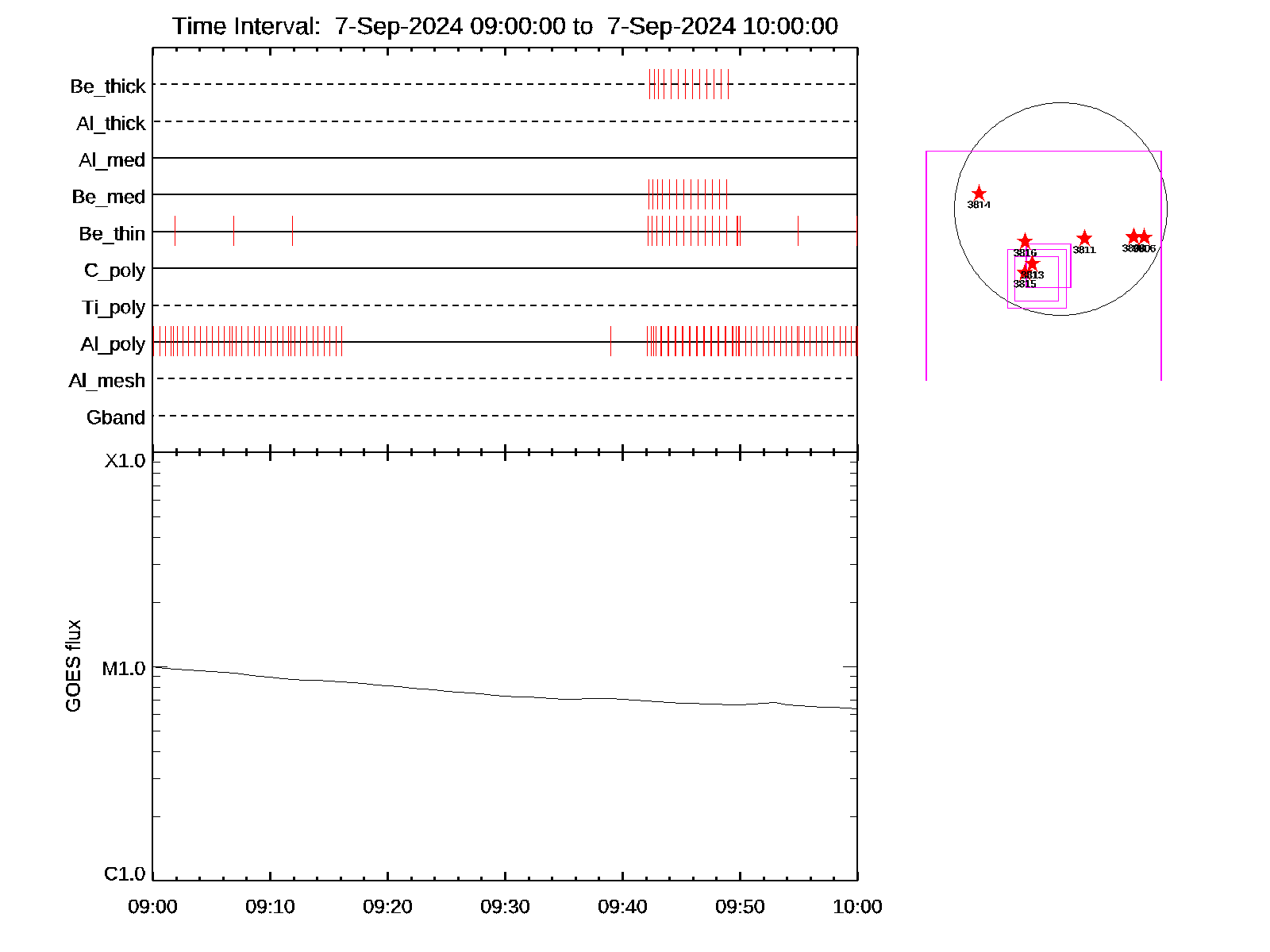The height and width of the screenshot is (952, 1270).
Task: Click the Al_mesh filter label
Action: point(107,381)
